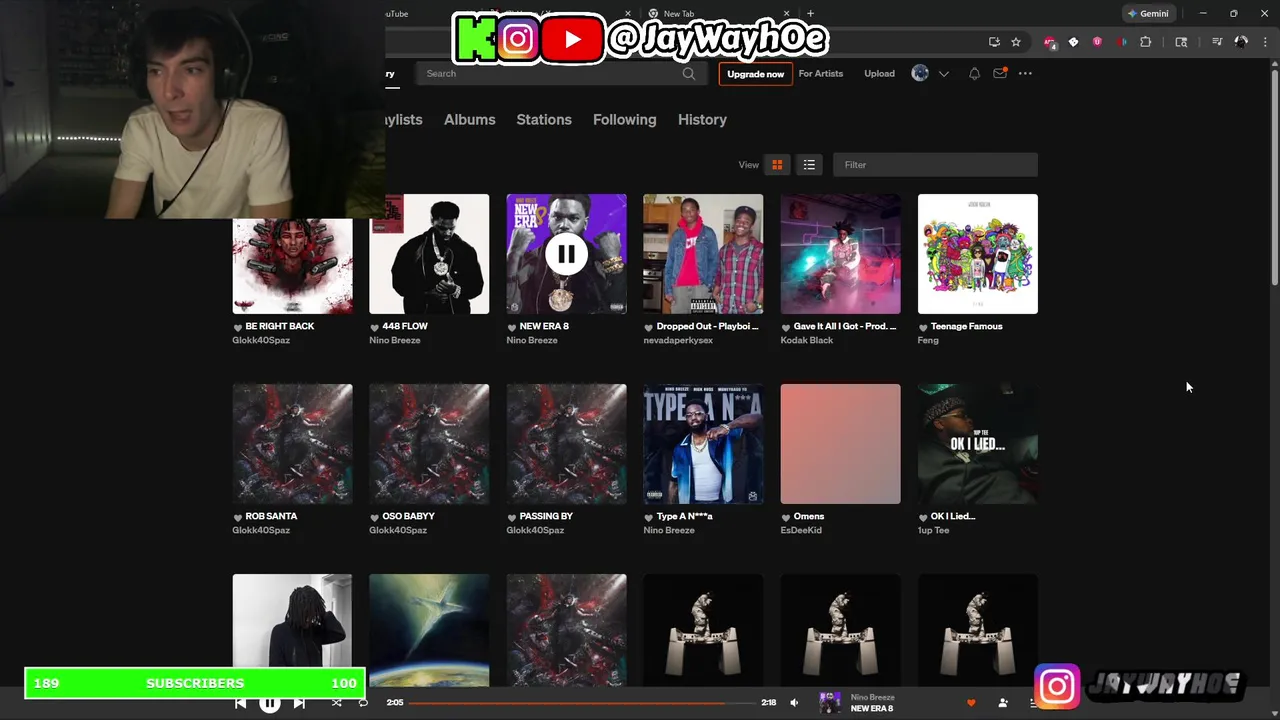1280x720 pixels.
Task: Open the 1up Tee artist link
Action: (933, 531)
